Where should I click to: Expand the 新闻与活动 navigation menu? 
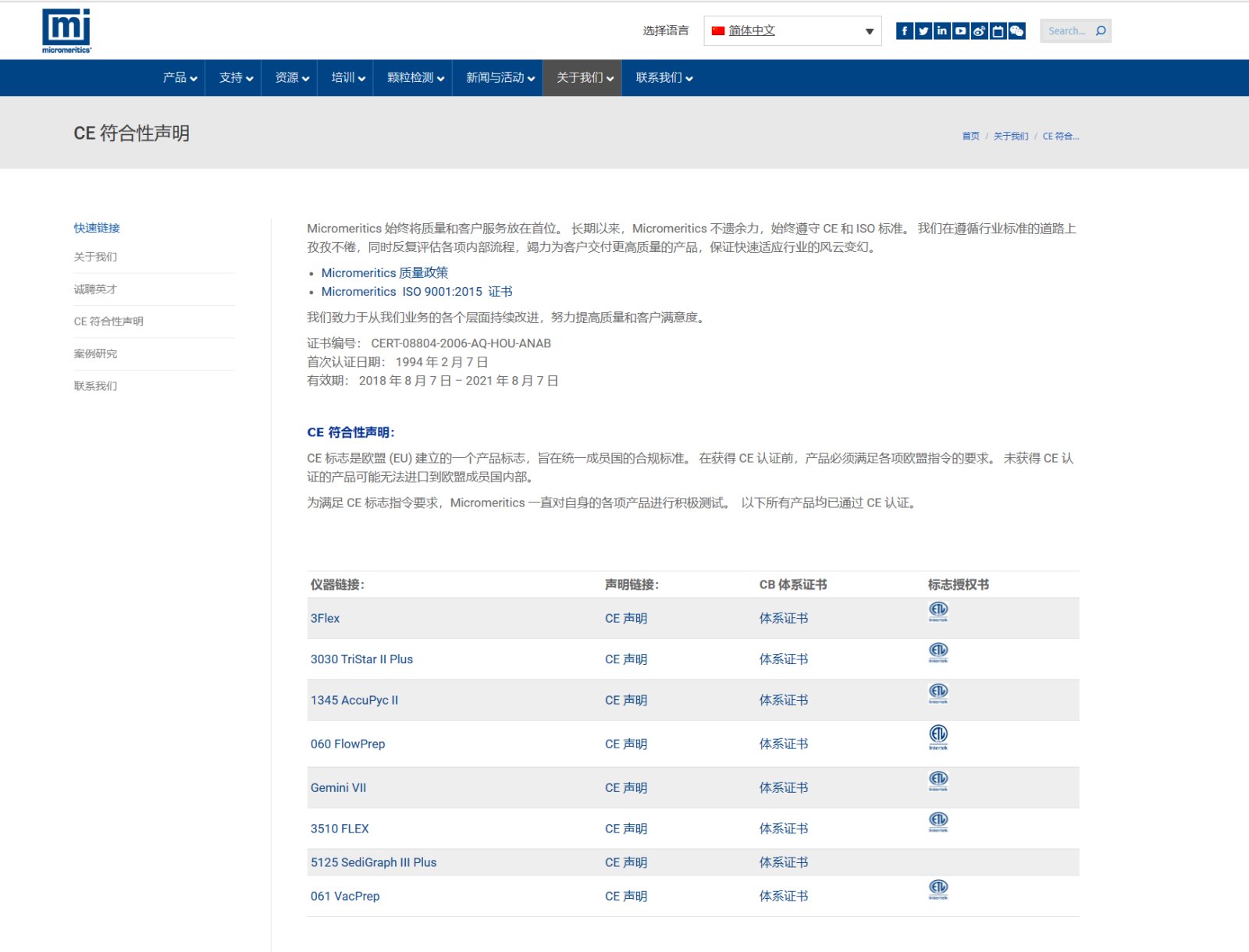click(x=500, y=78)
